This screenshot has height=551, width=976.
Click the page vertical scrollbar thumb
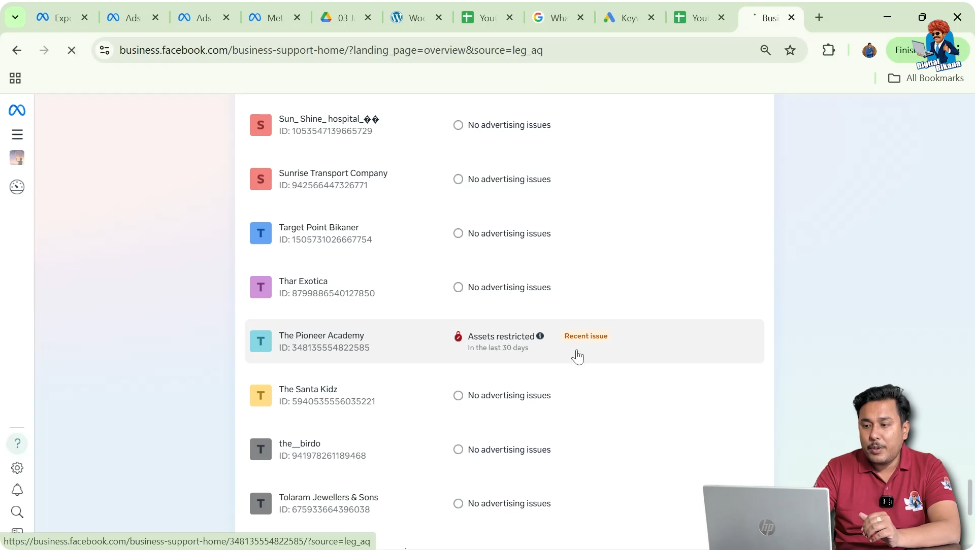coord(969,497)
